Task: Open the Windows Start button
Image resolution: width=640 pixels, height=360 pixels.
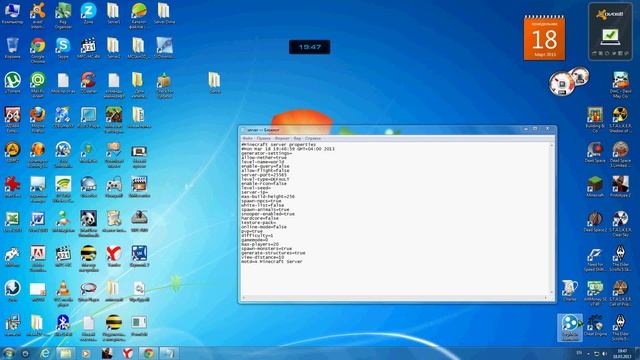Action: 8,353
